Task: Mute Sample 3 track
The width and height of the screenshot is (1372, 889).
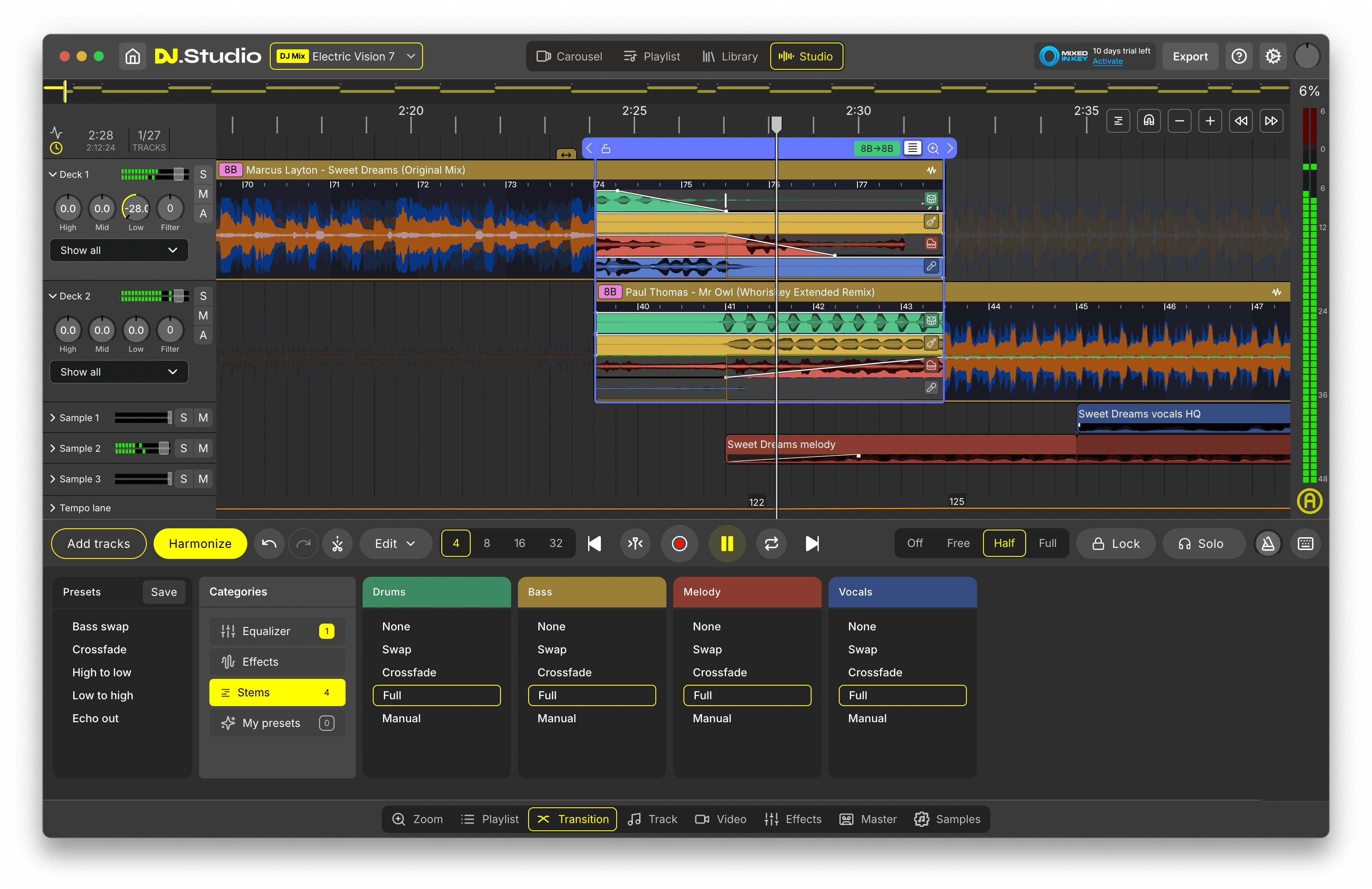Action: 203,479
